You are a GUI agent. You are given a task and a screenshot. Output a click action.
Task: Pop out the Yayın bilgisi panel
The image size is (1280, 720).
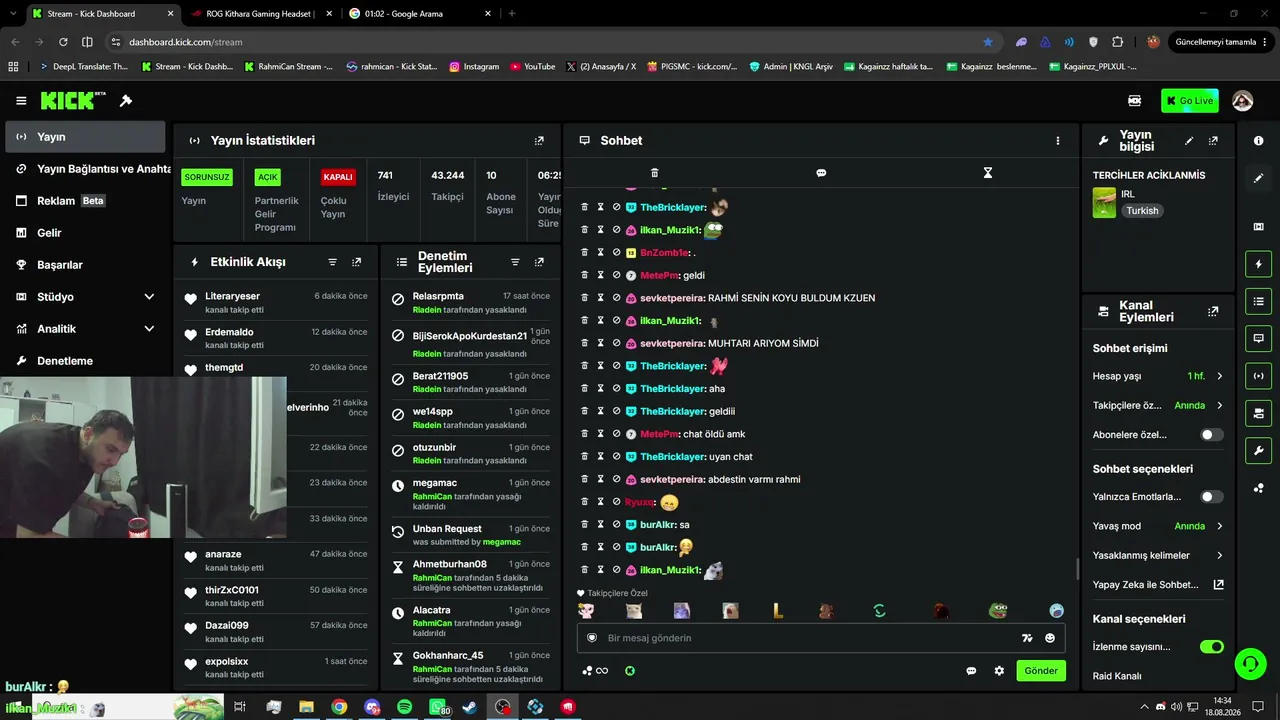click(x=1213, y=141)
